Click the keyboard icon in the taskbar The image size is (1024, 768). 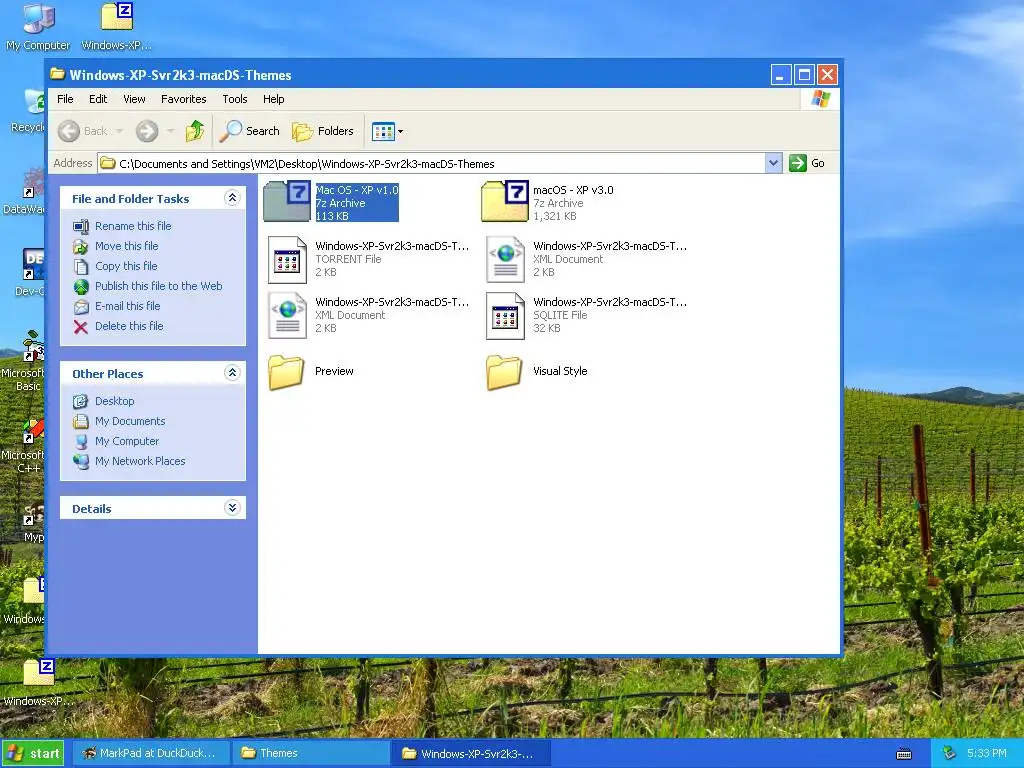tap(904, 754)
